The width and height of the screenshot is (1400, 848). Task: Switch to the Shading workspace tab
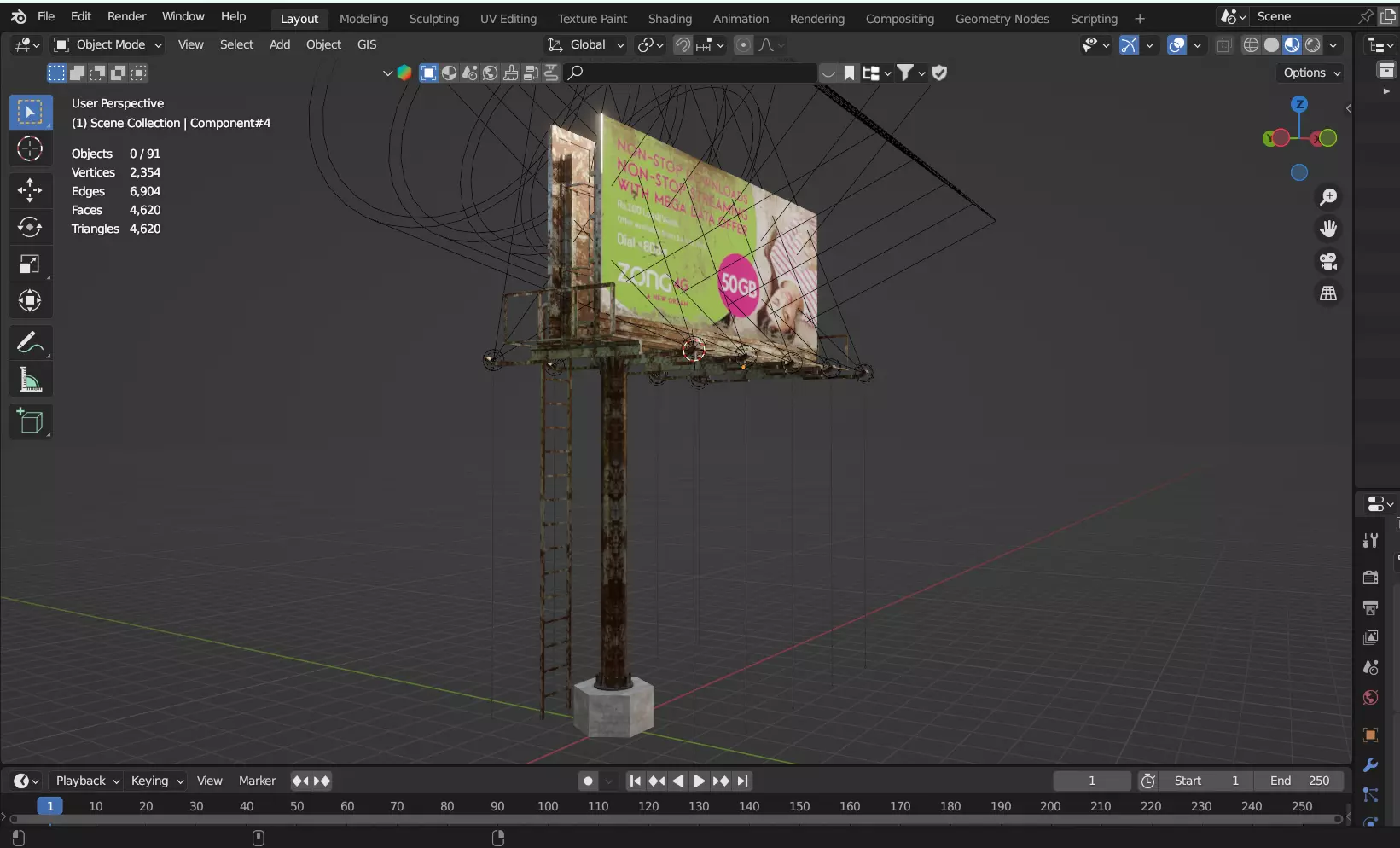670,18
